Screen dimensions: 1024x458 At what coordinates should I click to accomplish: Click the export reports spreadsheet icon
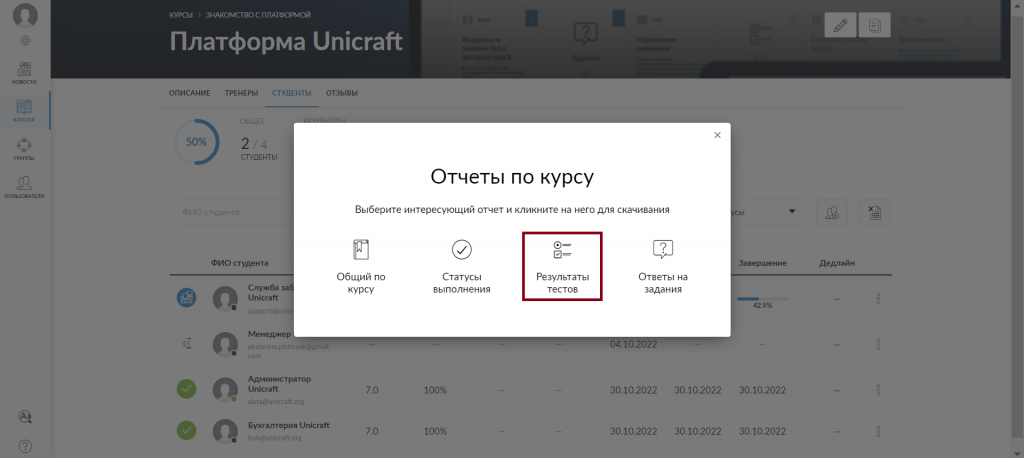pos(874,212)
